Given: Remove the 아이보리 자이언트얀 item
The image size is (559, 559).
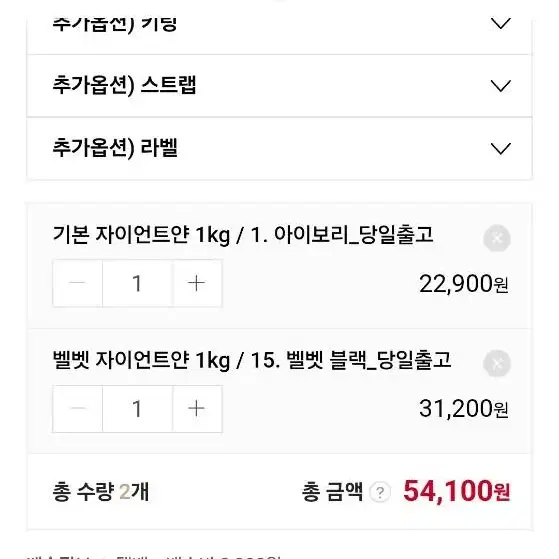Looking at the screenshot, I should 497,238.
